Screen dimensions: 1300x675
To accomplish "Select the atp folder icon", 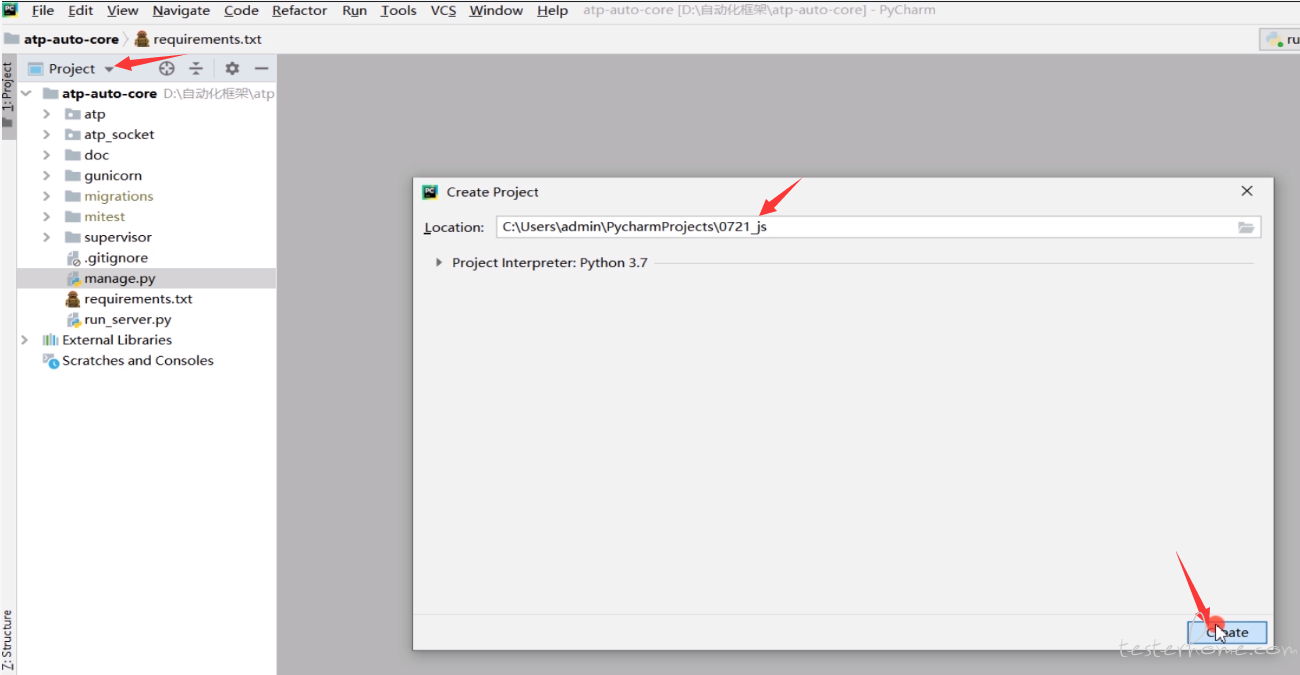I will (x=72, y=114).
